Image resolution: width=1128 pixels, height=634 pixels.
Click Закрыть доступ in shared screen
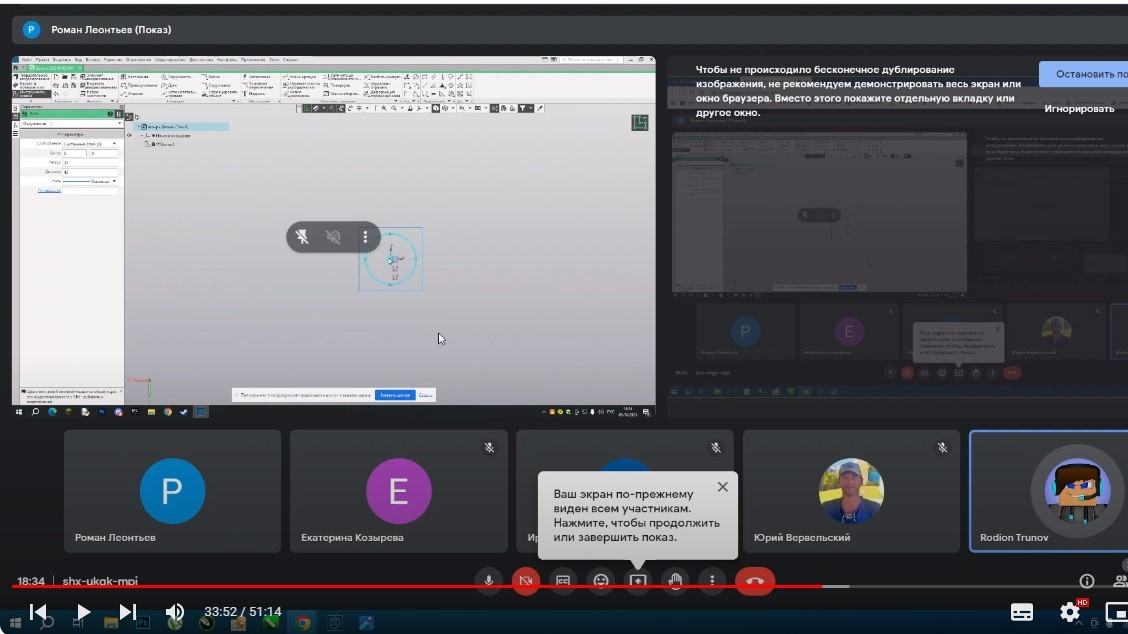pyautogui.click(x=395, y=395)
